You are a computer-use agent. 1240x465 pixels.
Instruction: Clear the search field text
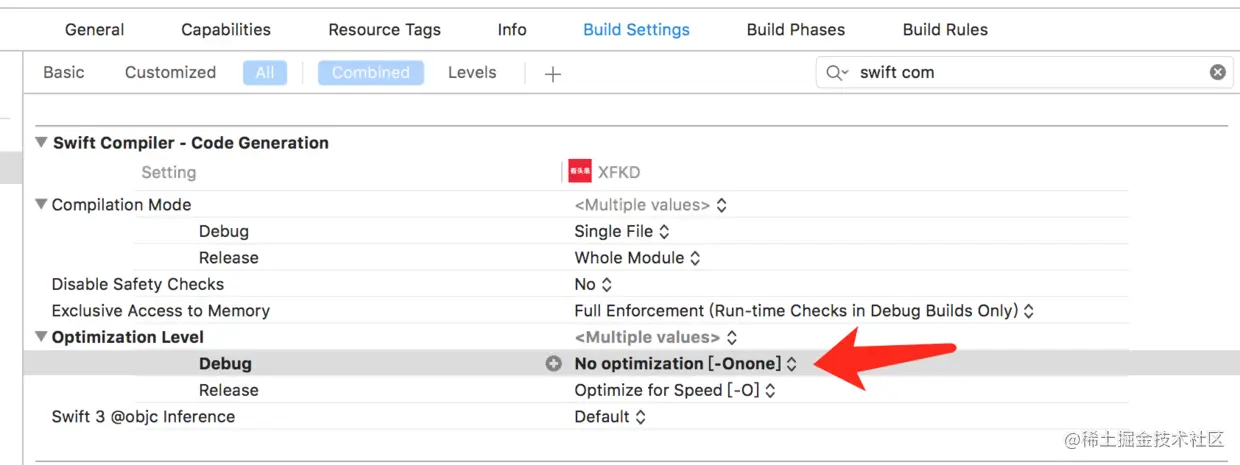[1217, 72]
